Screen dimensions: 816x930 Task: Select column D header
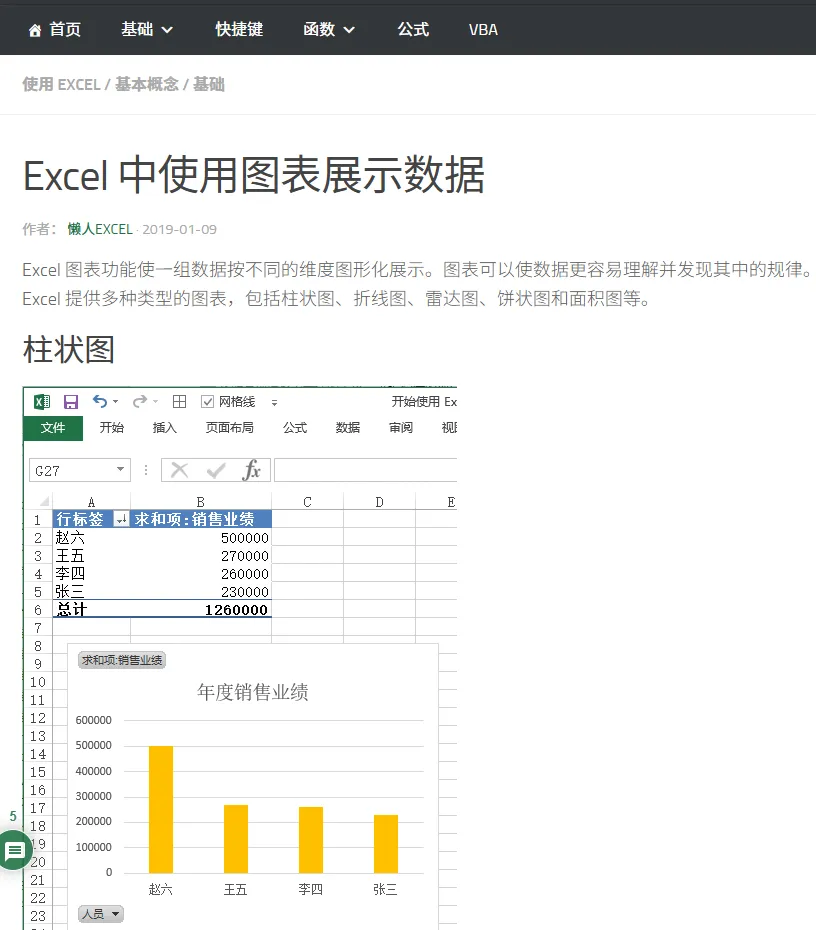(380, 502)
